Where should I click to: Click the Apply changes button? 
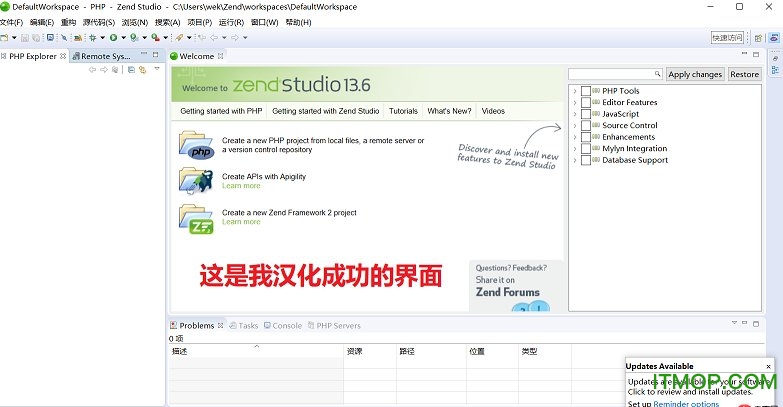pyautogui.click(x=695, y=74)
